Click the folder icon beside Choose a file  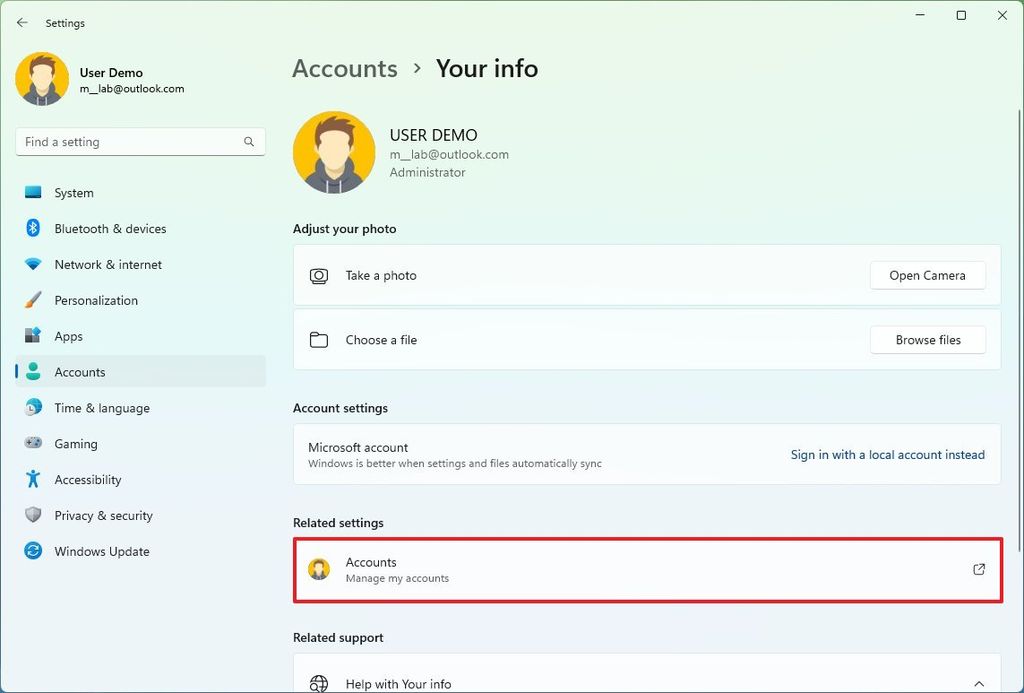tap(319, 339)
